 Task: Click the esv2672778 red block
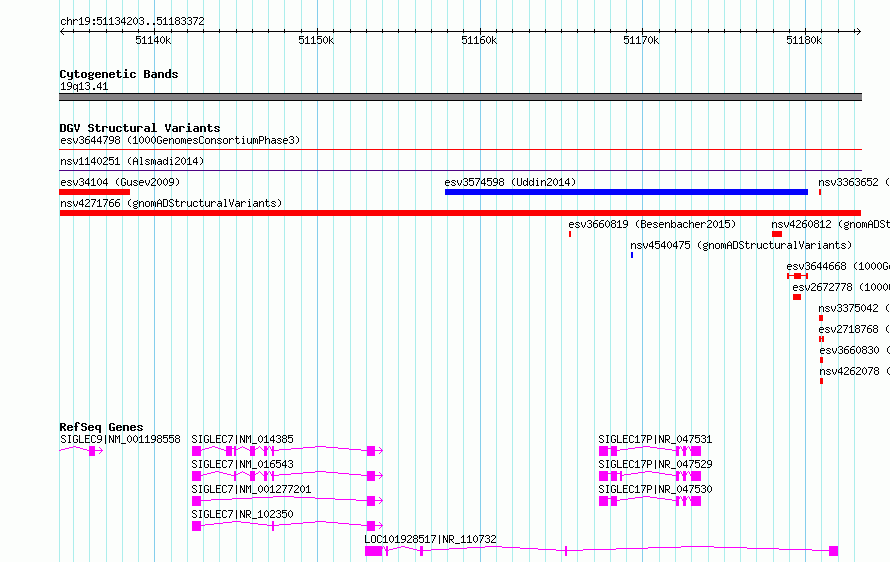click(797, 297)
